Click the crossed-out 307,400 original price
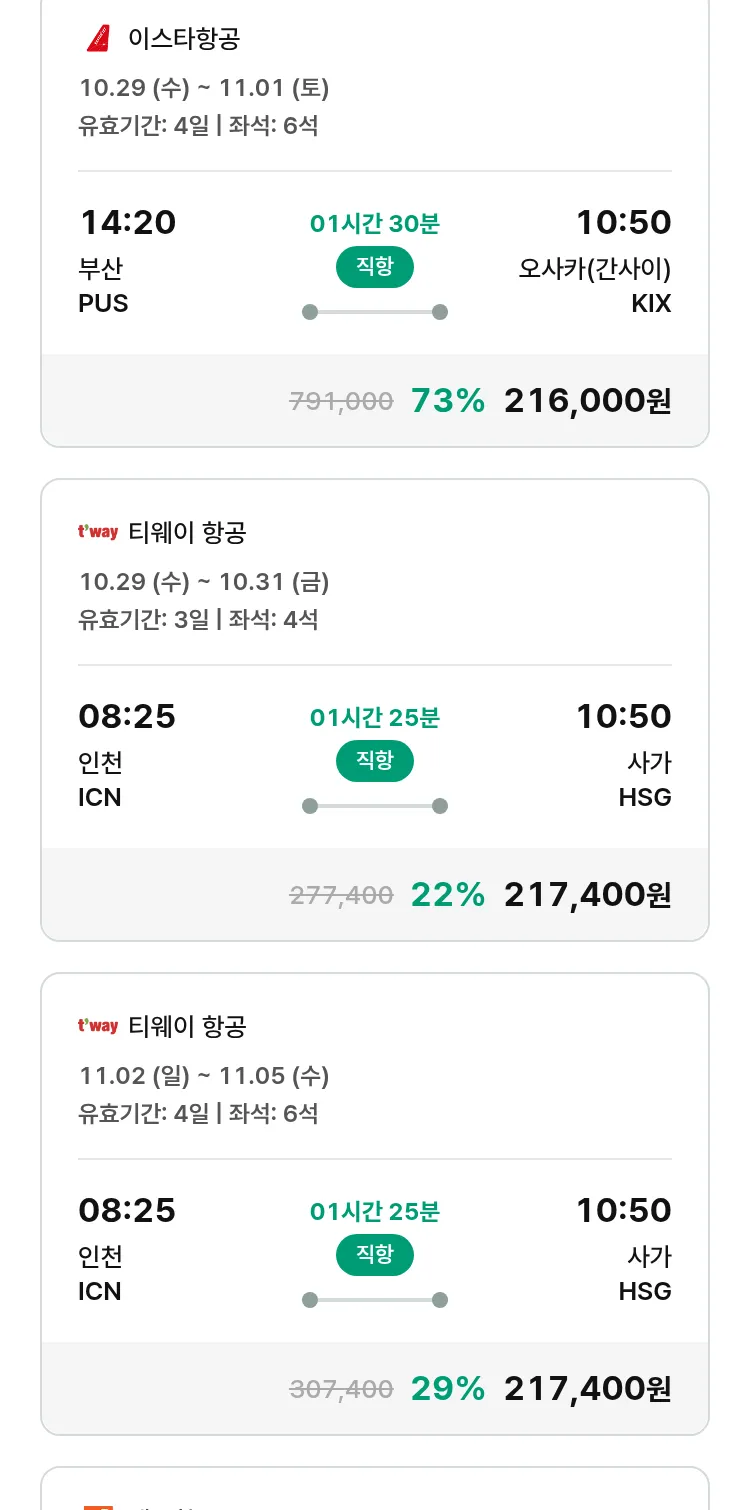 341,1390
